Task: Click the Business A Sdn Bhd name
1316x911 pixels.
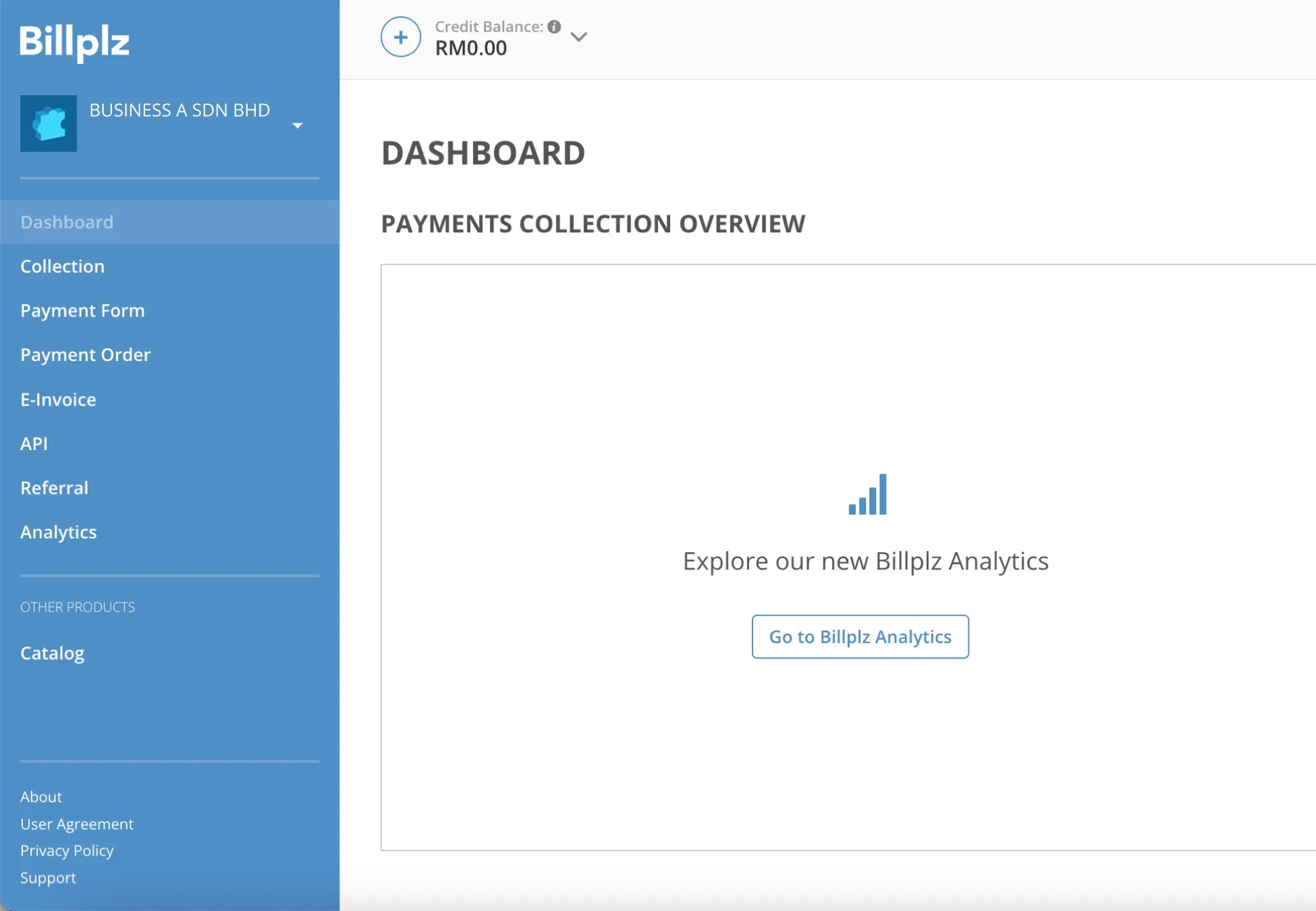Action: [x=180, y=110]
